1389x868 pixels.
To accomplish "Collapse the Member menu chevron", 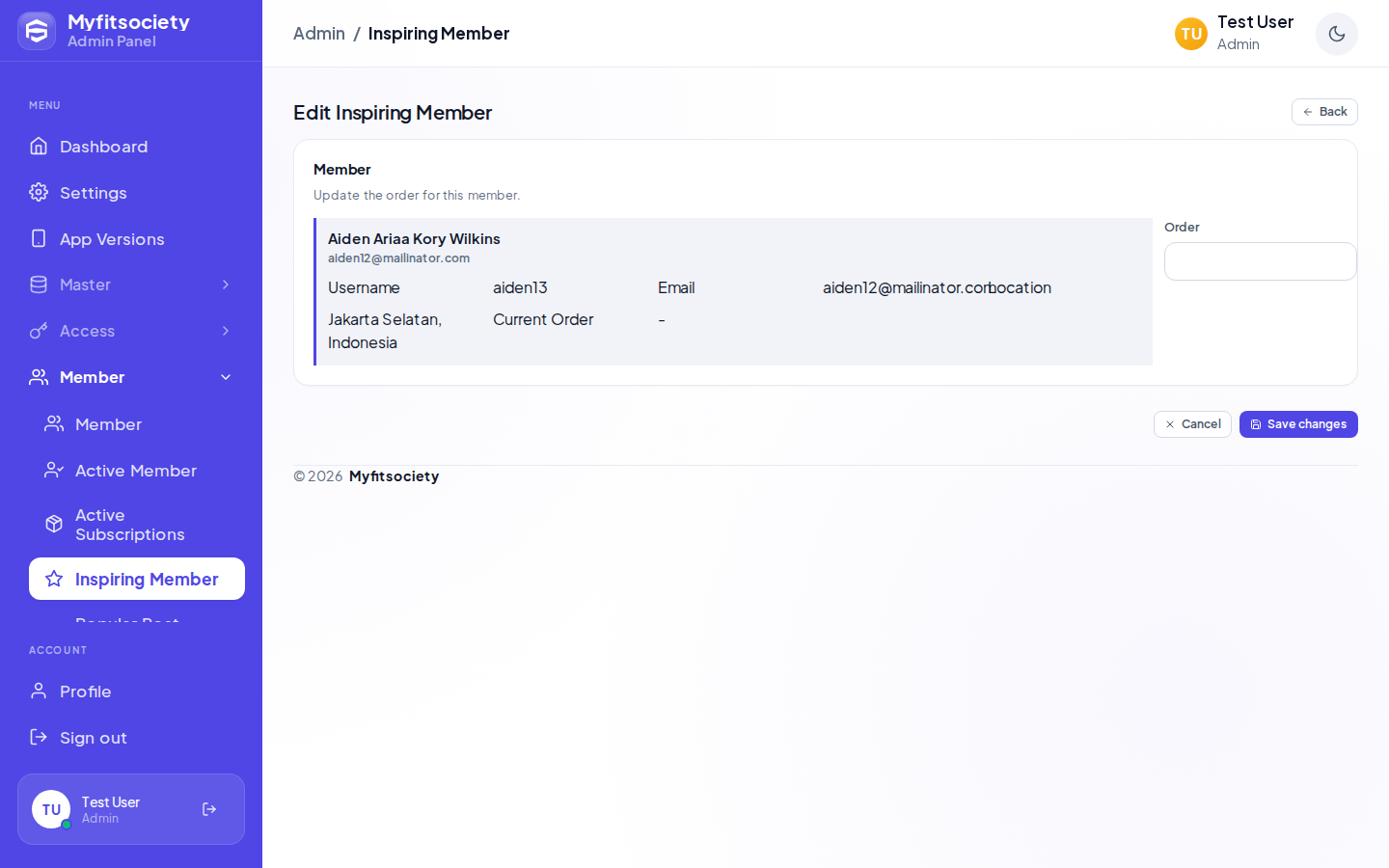I will pos(226,377).
